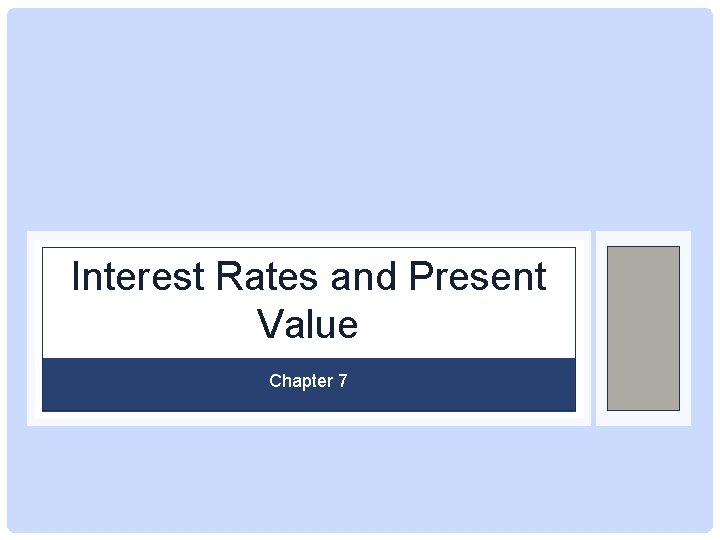
Task: Click the white space left of "Value"
Action: pos(149,324)
